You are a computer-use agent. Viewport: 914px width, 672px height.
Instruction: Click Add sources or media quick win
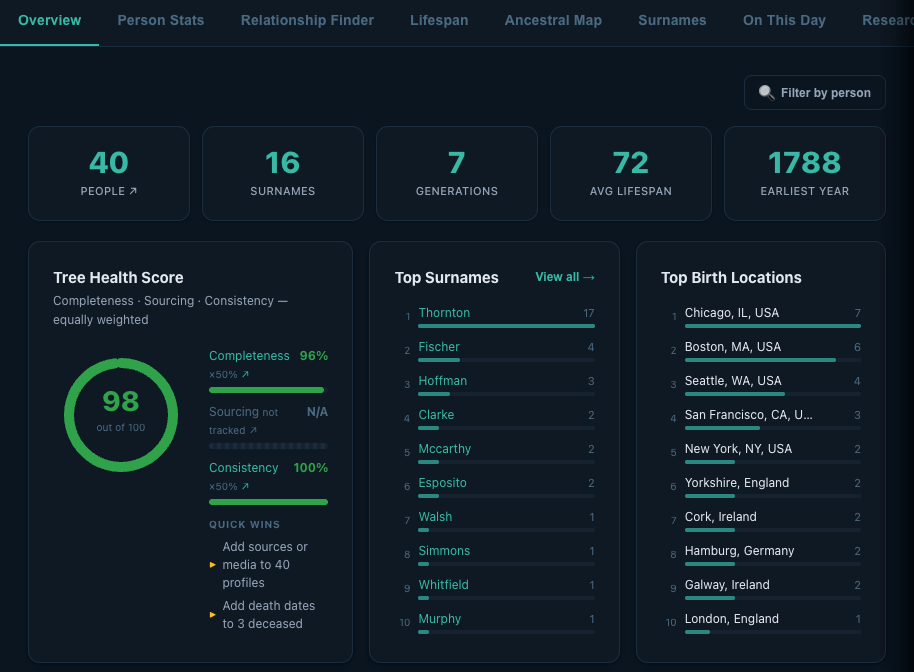coord(265,565)
